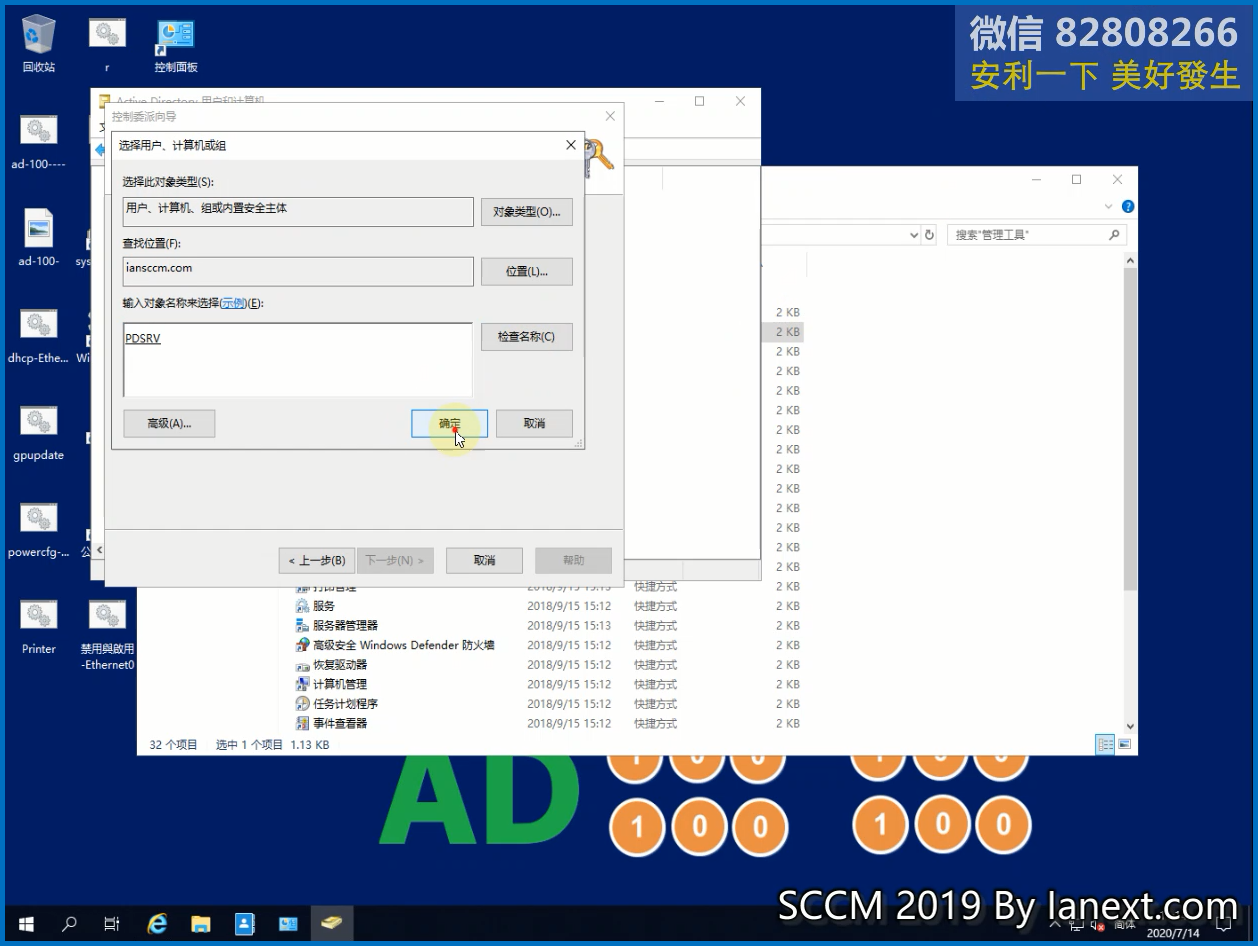
Task: Switch to Active Directory Users taskbar app
Action: (x=244, y=923)
